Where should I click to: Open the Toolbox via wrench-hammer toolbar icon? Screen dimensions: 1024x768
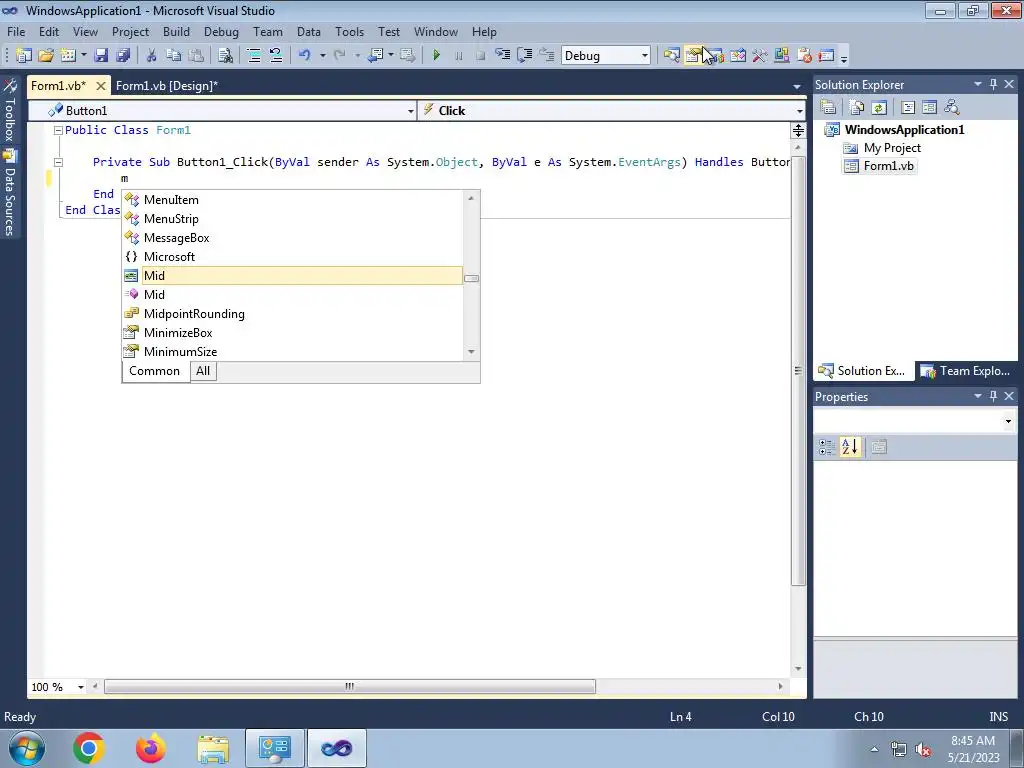(760, 56)
